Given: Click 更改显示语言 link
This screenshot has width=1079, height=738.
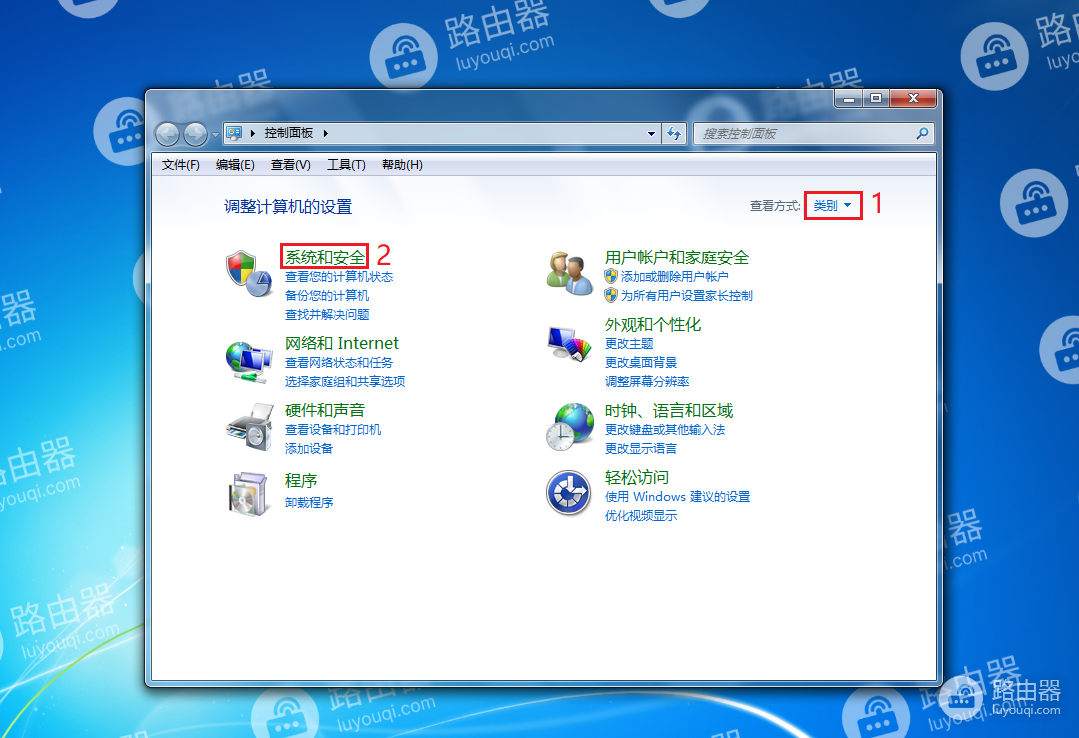Looking at the screenshot, I should [641, 449].
